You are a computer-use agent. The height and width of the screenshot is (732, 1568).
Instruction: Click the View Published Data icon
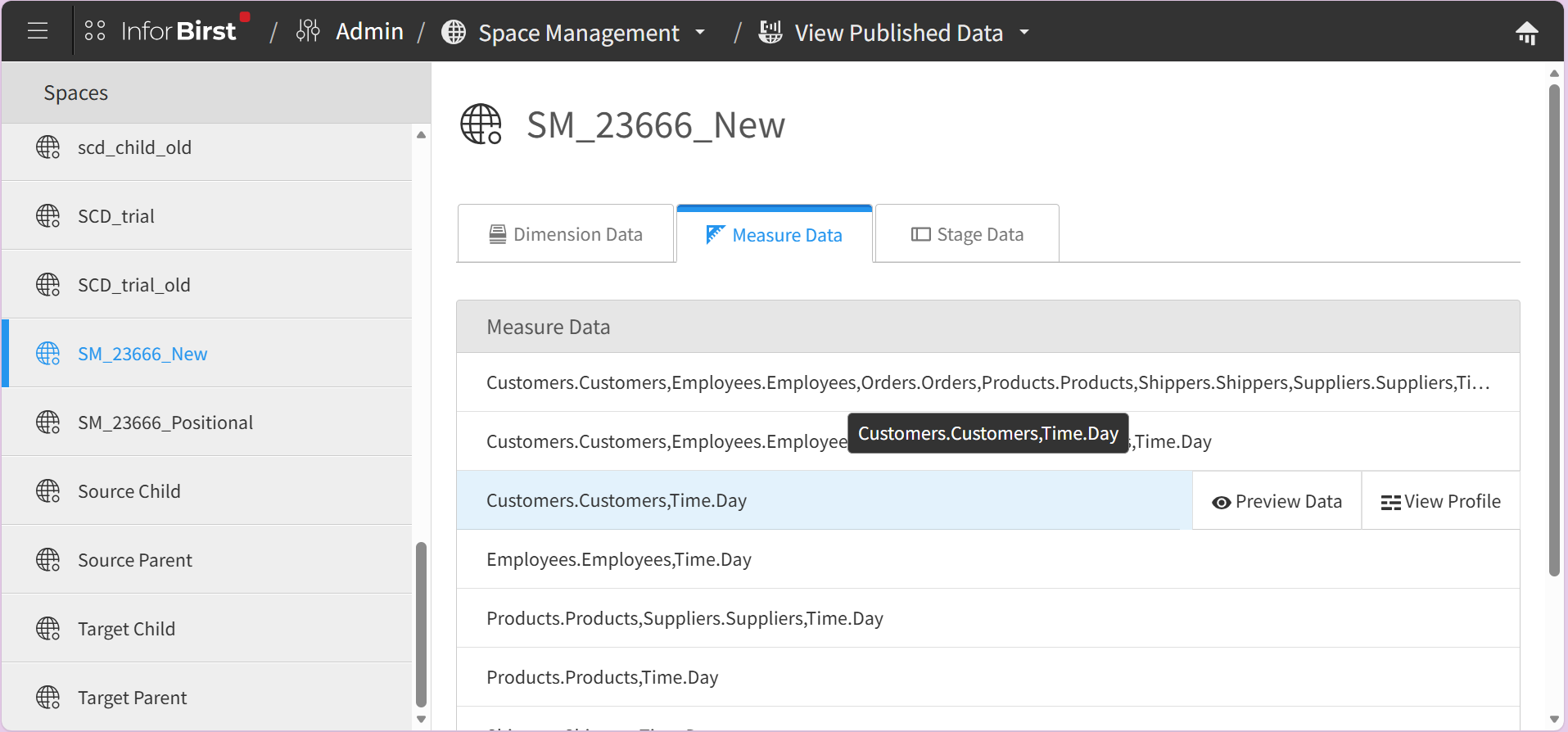[x=770, y=31]
